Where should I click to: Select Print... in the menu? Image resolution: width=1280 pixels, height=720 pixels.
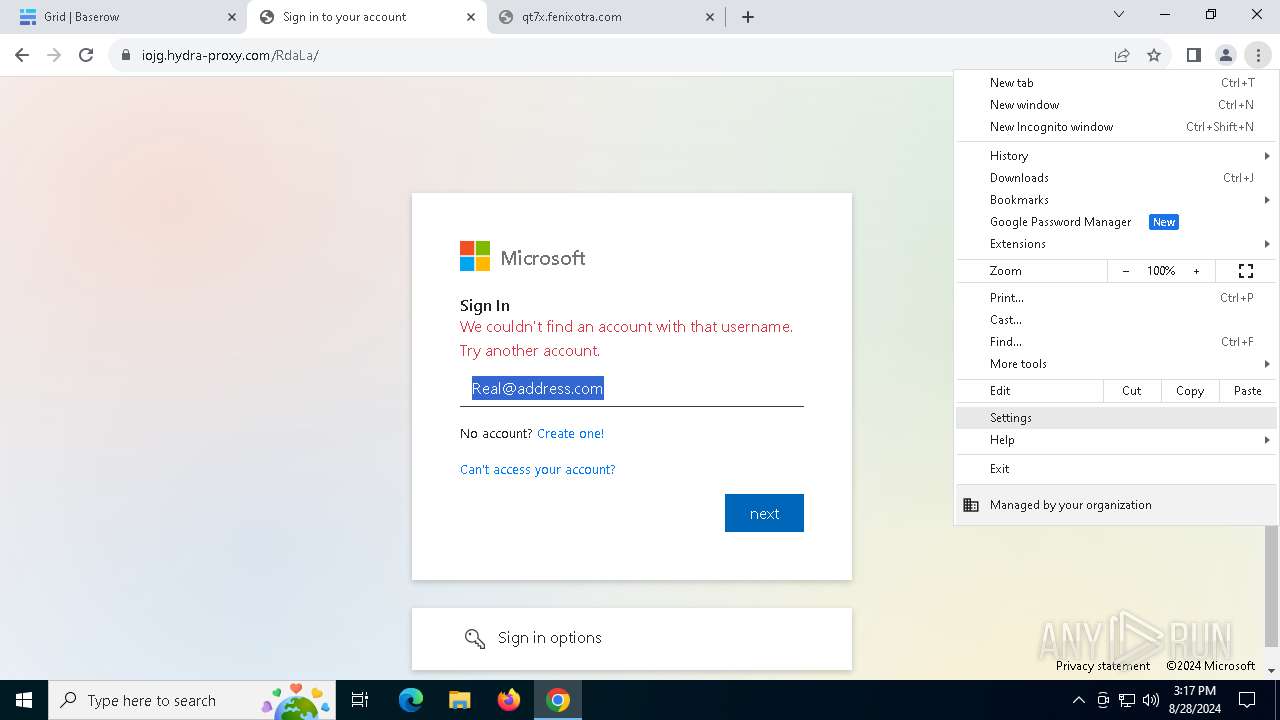coord(1116,298)
